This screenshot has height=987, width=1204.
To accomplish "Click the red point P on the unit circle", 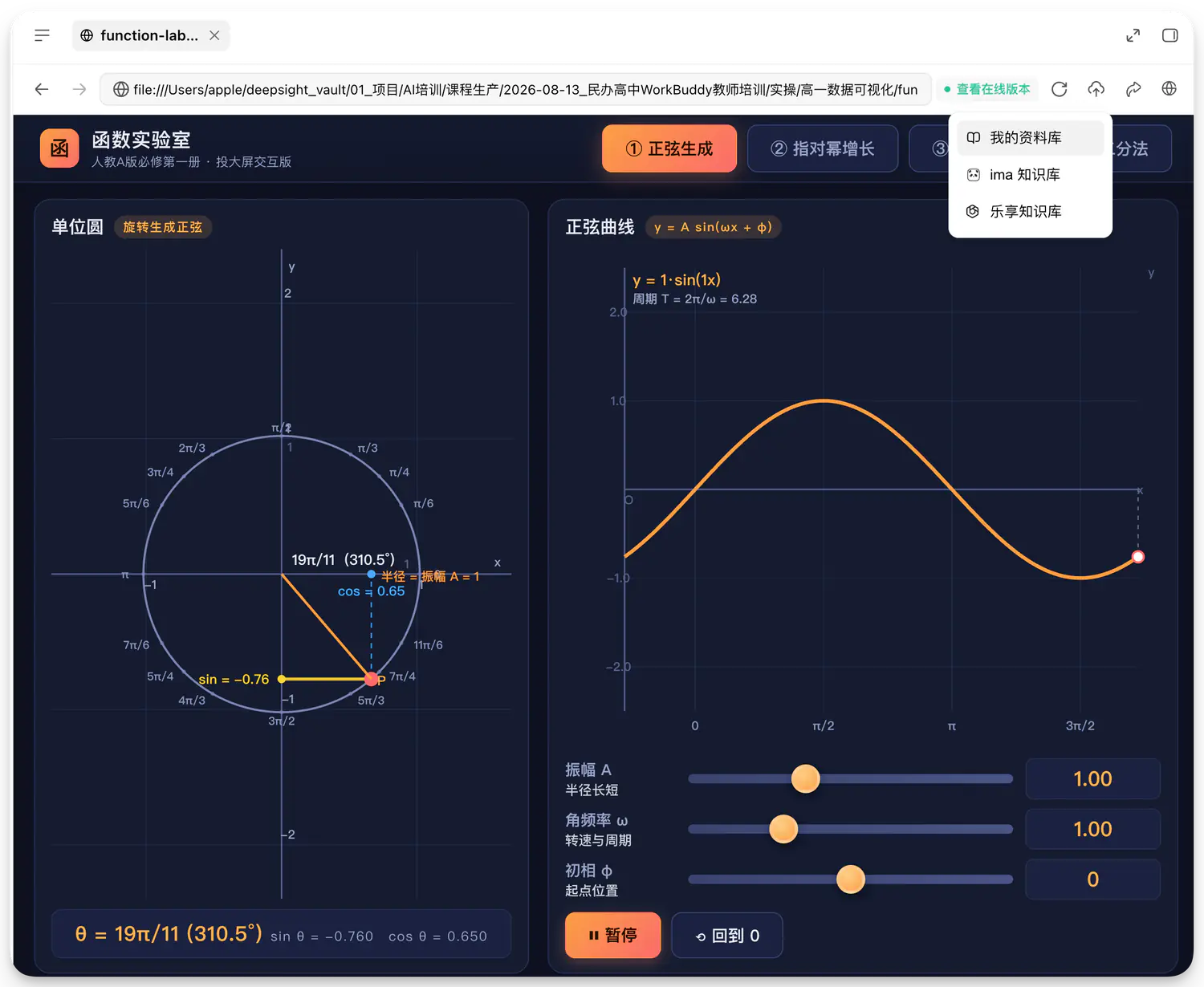I will 371,679.
